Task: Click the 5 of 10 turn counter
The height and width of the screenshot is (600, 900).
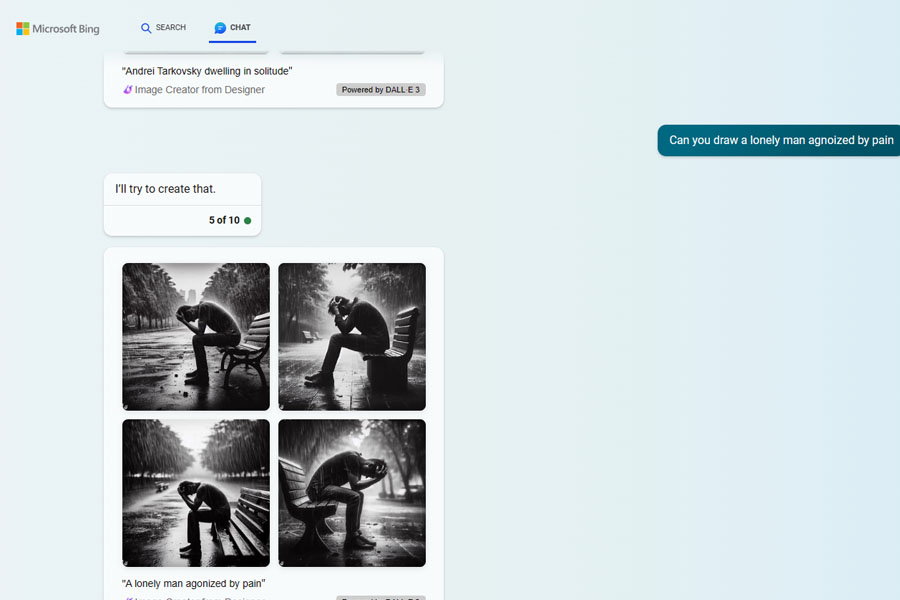Action: tap(224, 220)
